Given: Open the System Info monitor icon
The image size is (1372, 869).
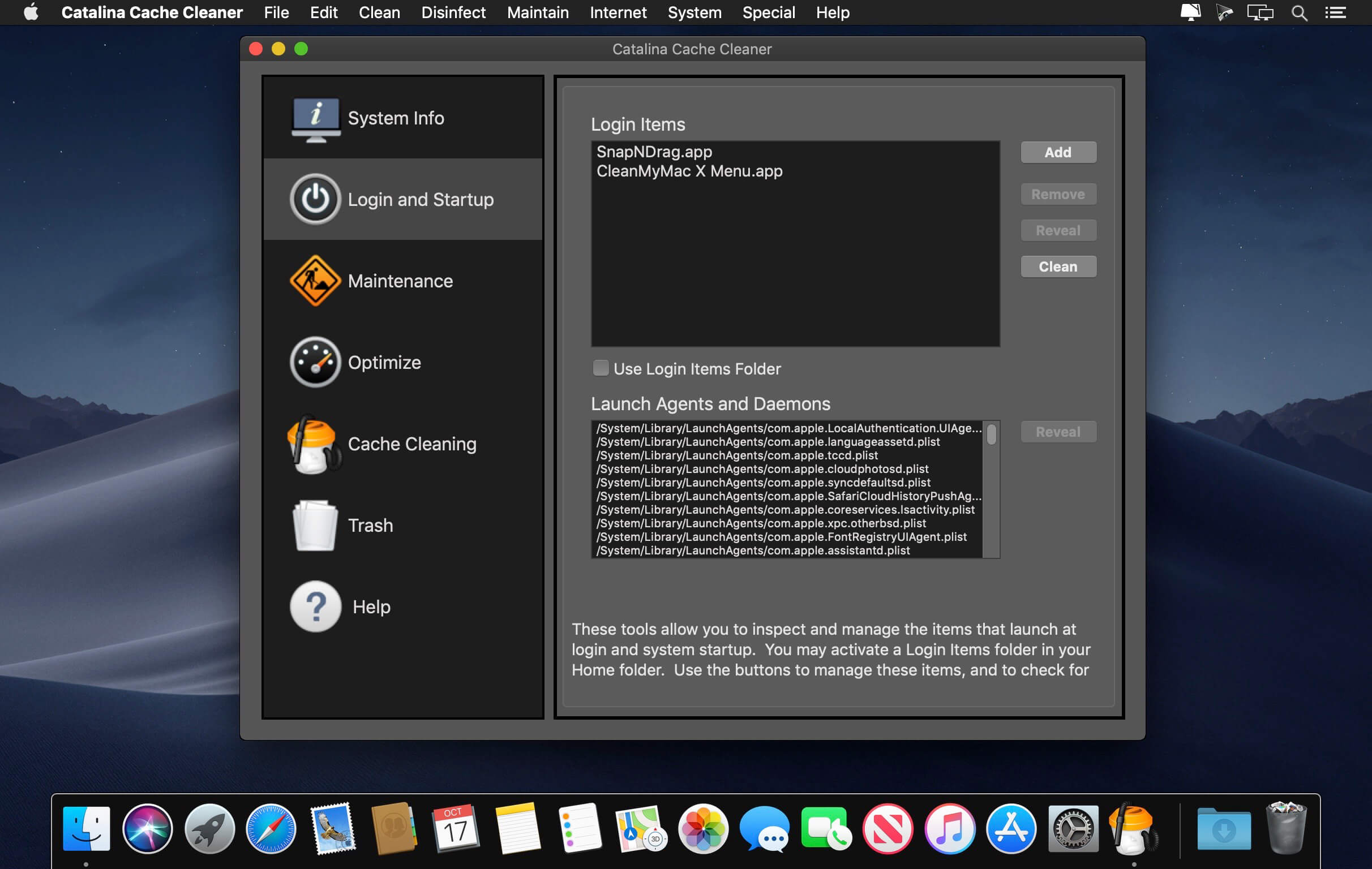Looking at the screenshot, I should tap(315, 118).
